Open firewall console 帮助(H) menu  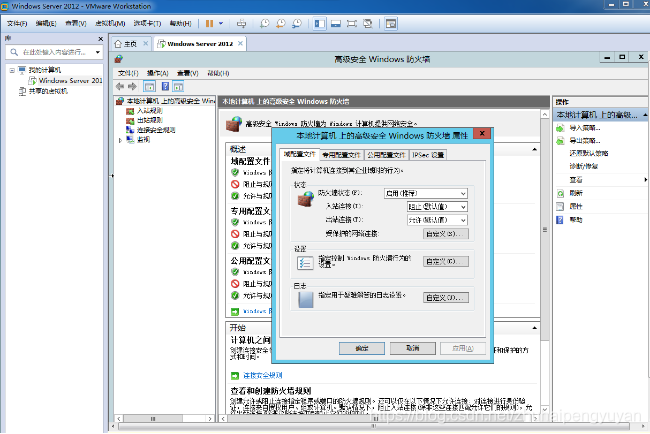218,73
